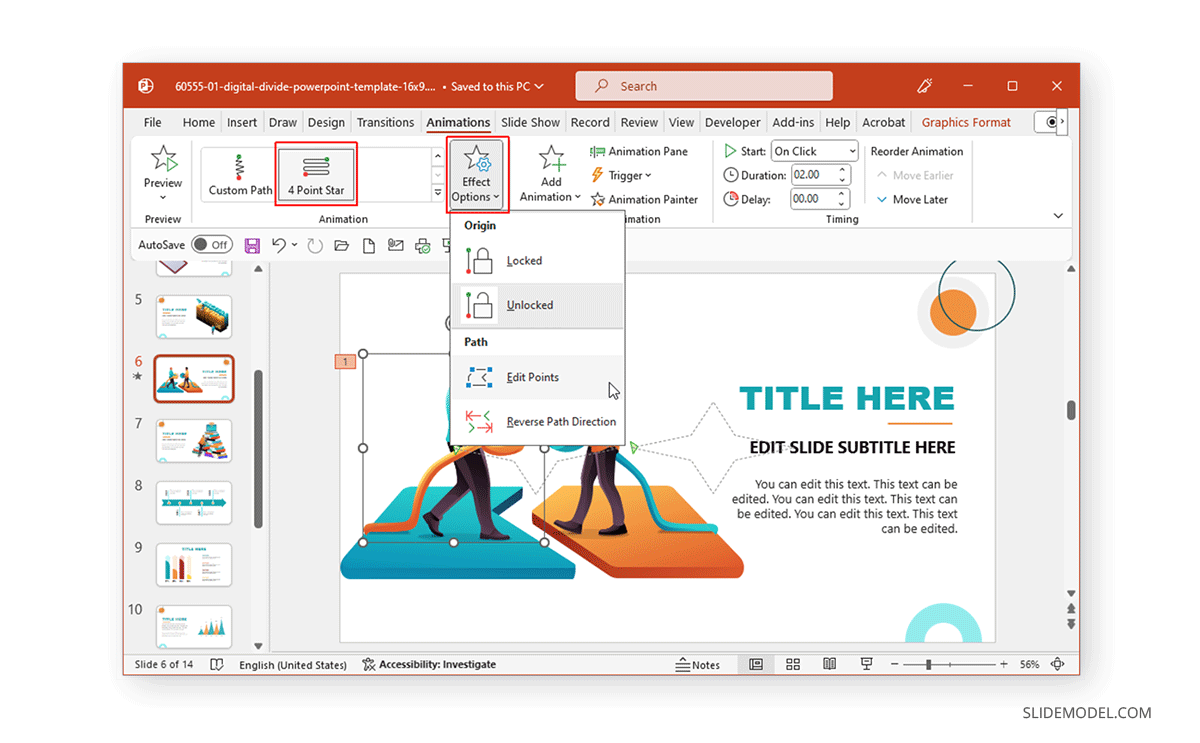
Task: Select slide 5 thumbnail
Action: point(194,316)
